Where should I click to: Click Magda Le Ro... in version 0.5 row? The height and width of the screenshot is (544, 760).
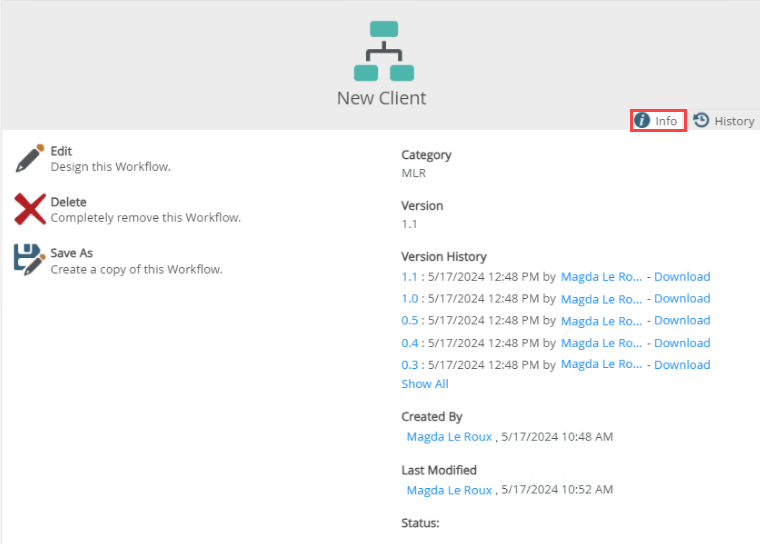click(602, 321)
